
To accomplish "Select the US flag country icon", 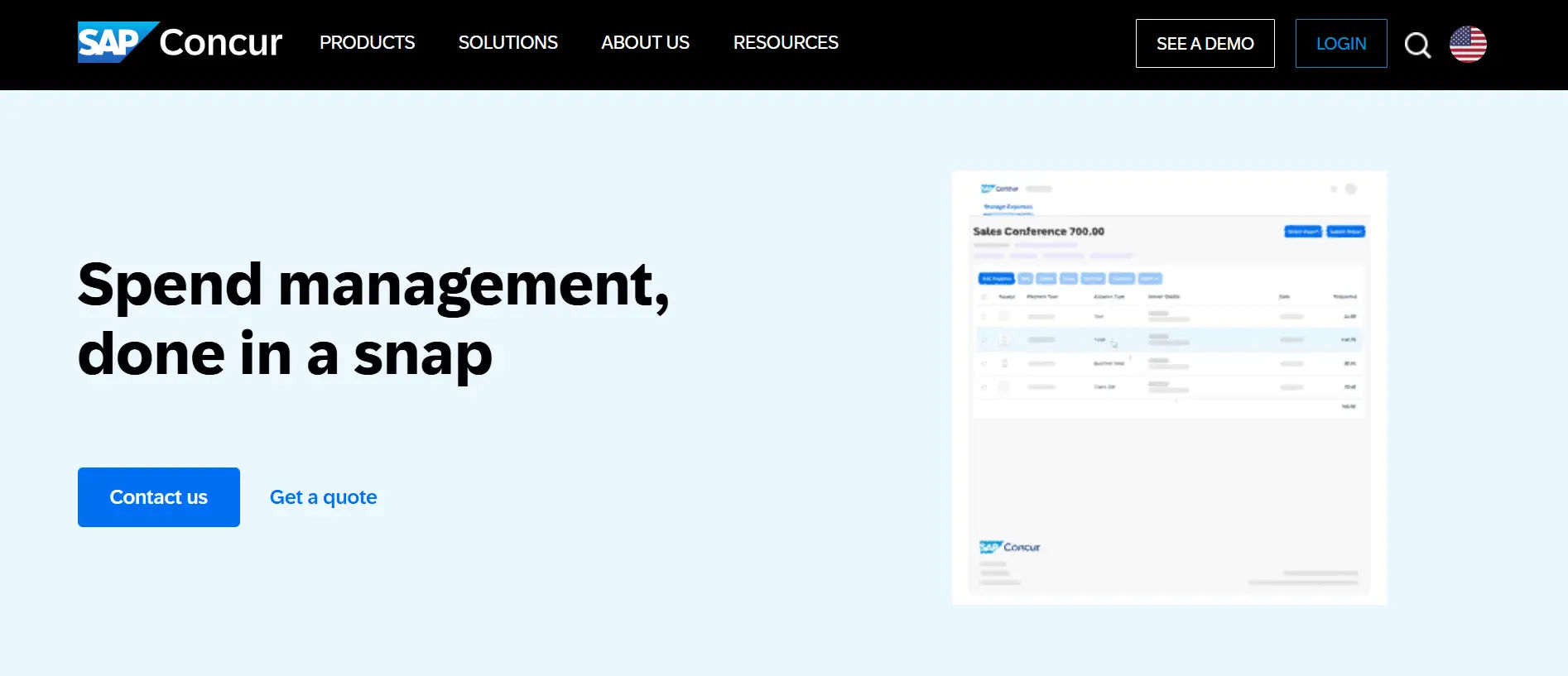I will 1468,44.
